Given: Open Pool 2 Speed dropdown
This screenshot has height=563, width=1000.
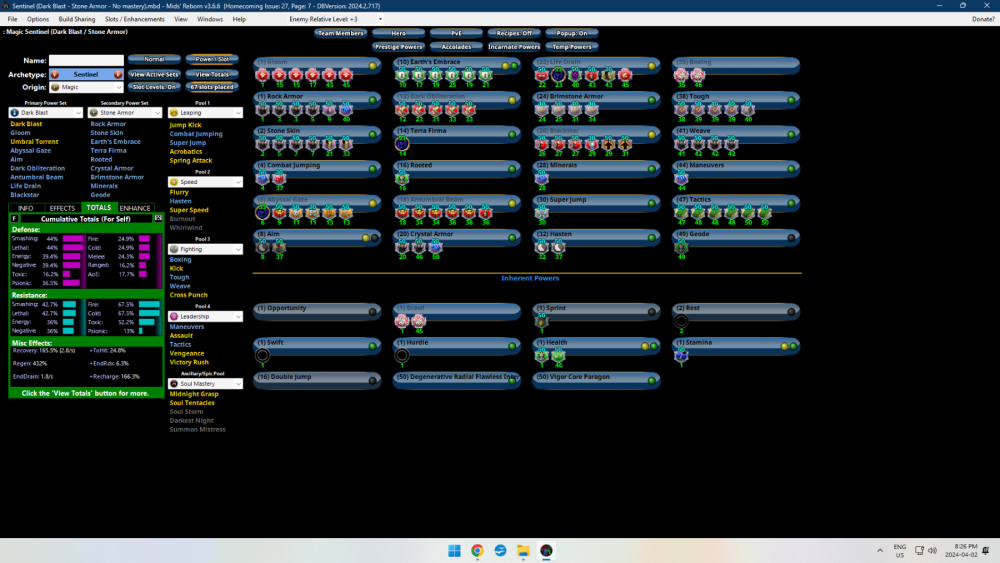Looking at the screenshot, I should [205, 182].
